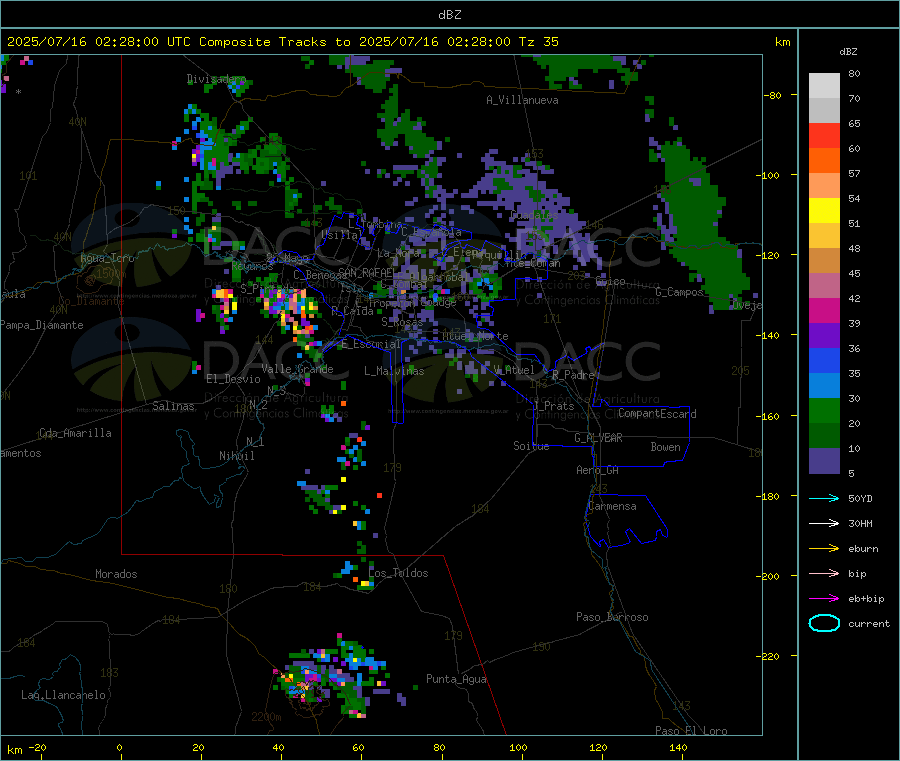This screenshot has width=900, height=761.
Task: Select the red 60 dBZ color swatch
Action: pos(824,135)
